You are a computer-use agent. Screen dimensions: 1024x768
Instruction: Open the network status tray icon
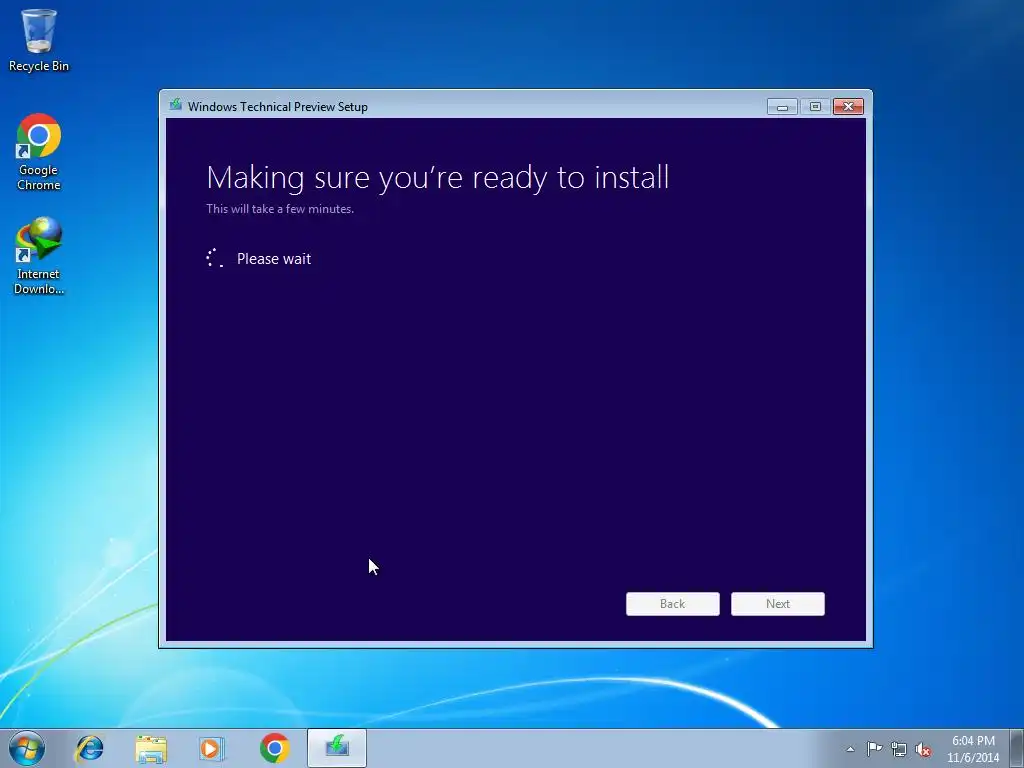[x=899, y=749]
